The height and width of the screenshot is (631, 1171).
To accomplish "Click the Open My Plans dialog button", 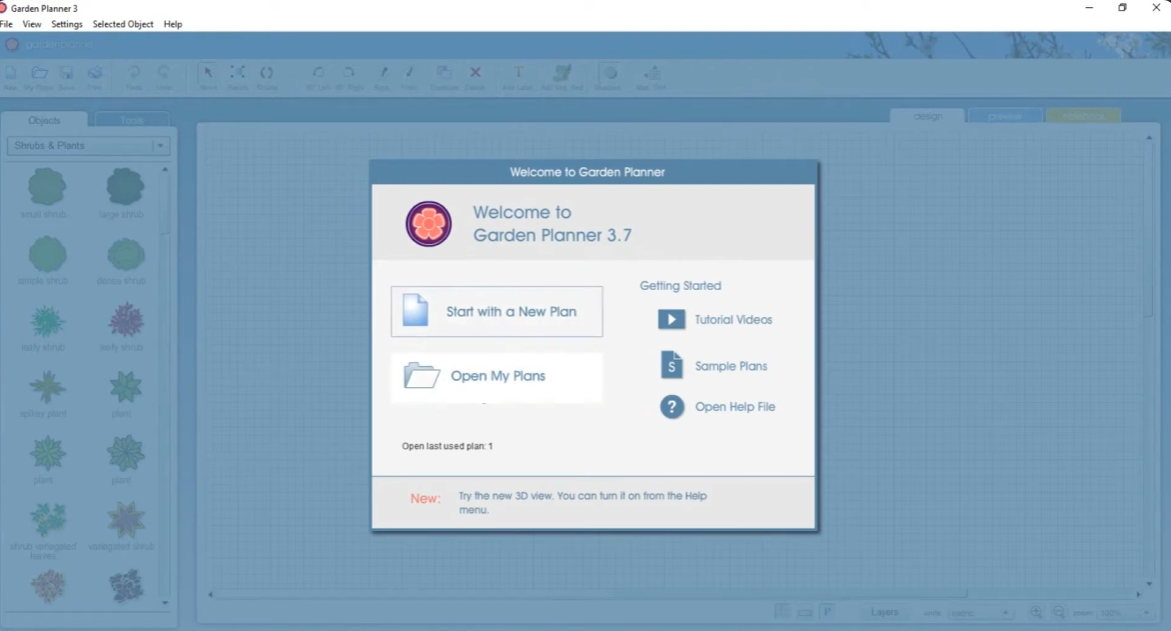I will 497,376.
